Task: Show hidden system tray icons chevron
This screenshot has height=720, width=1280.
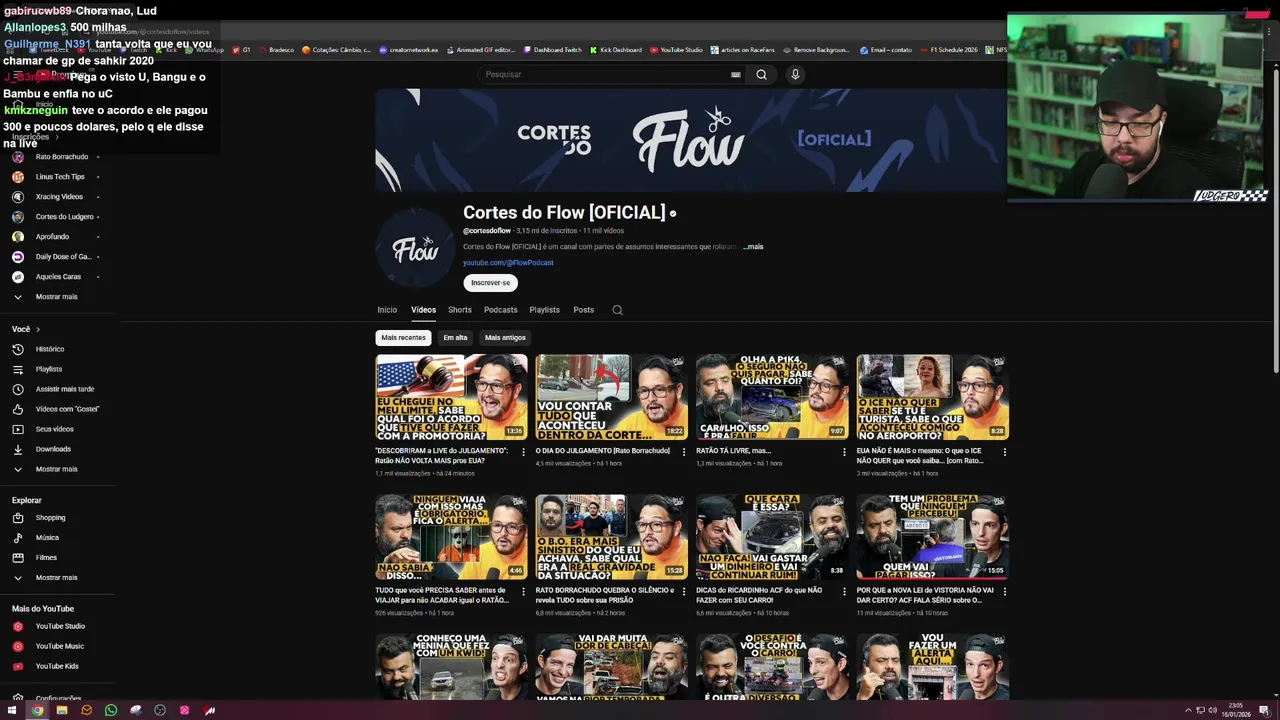Action: pos(1188,710)
